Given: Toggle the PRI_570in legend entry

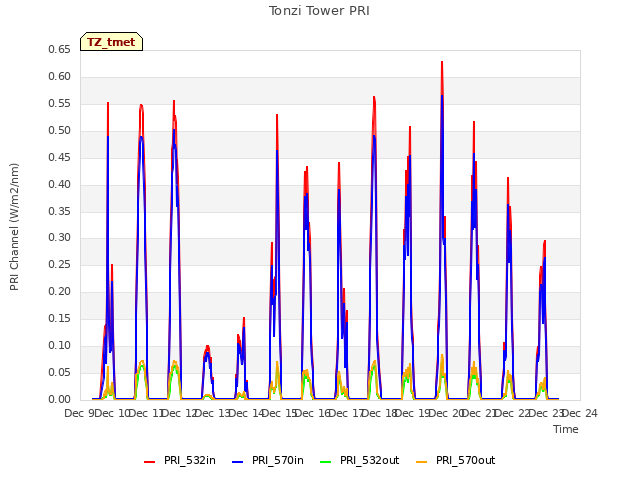Looking at the screenshot, I should tap(268, 460).
